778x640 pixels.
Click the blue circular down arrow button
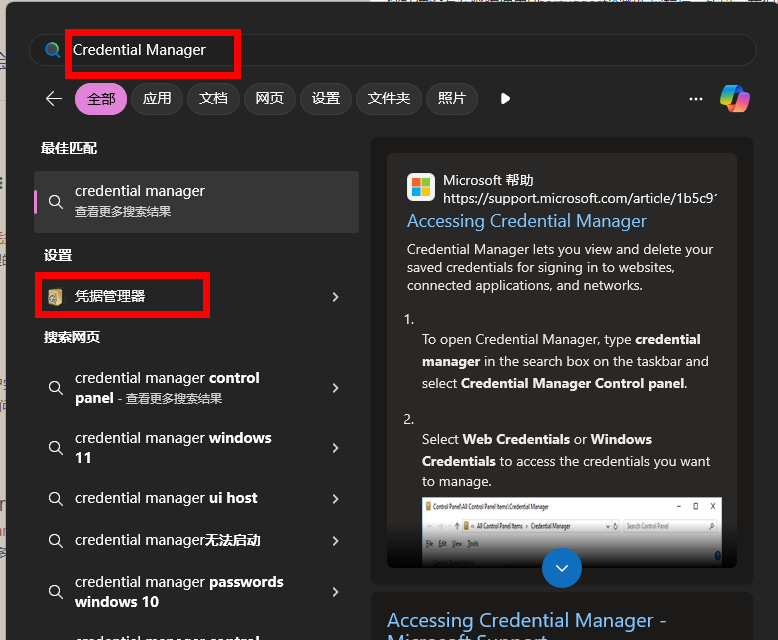[x=561, y=568]
